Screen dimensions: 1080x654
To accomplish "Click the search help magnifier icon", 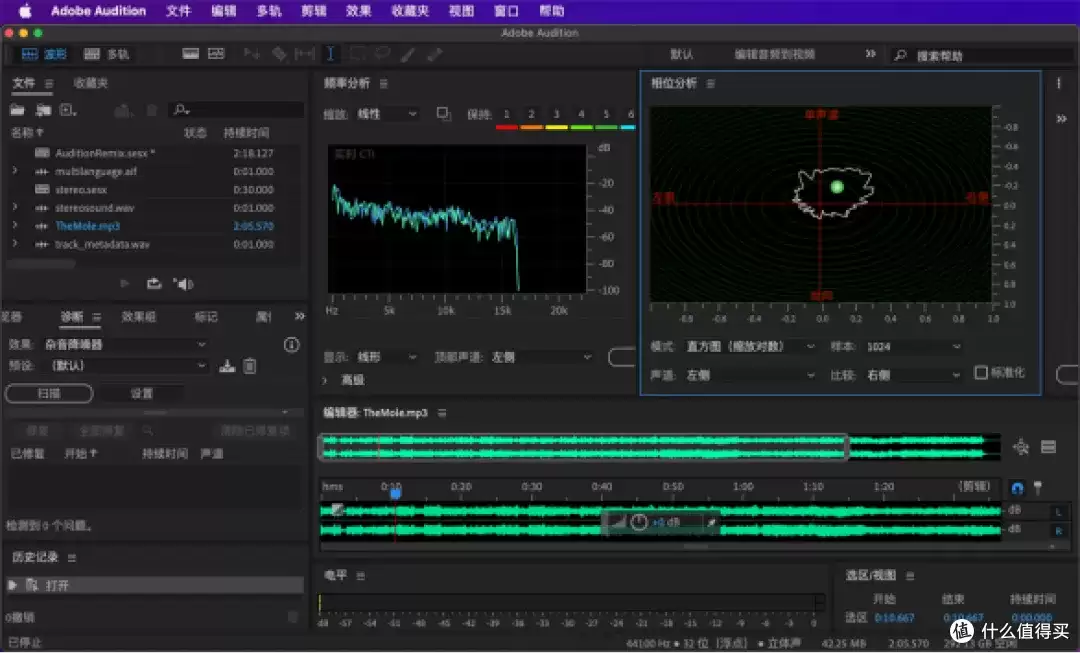I will click(x=900, y=55).
